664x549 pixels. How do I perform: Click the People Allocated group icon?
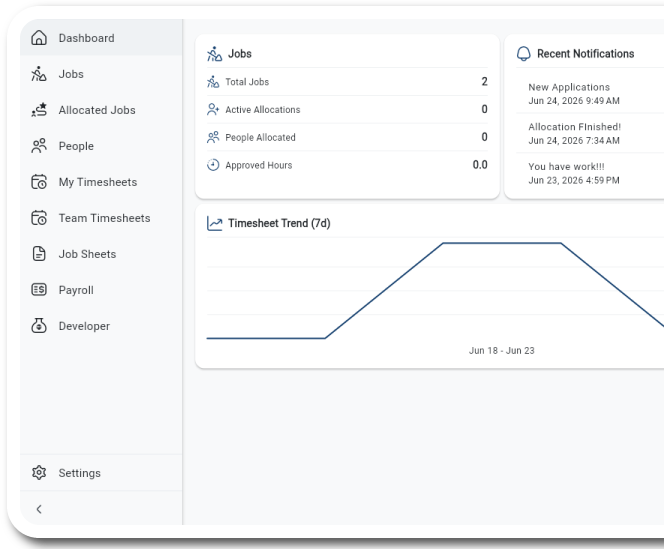coord(213,137)
